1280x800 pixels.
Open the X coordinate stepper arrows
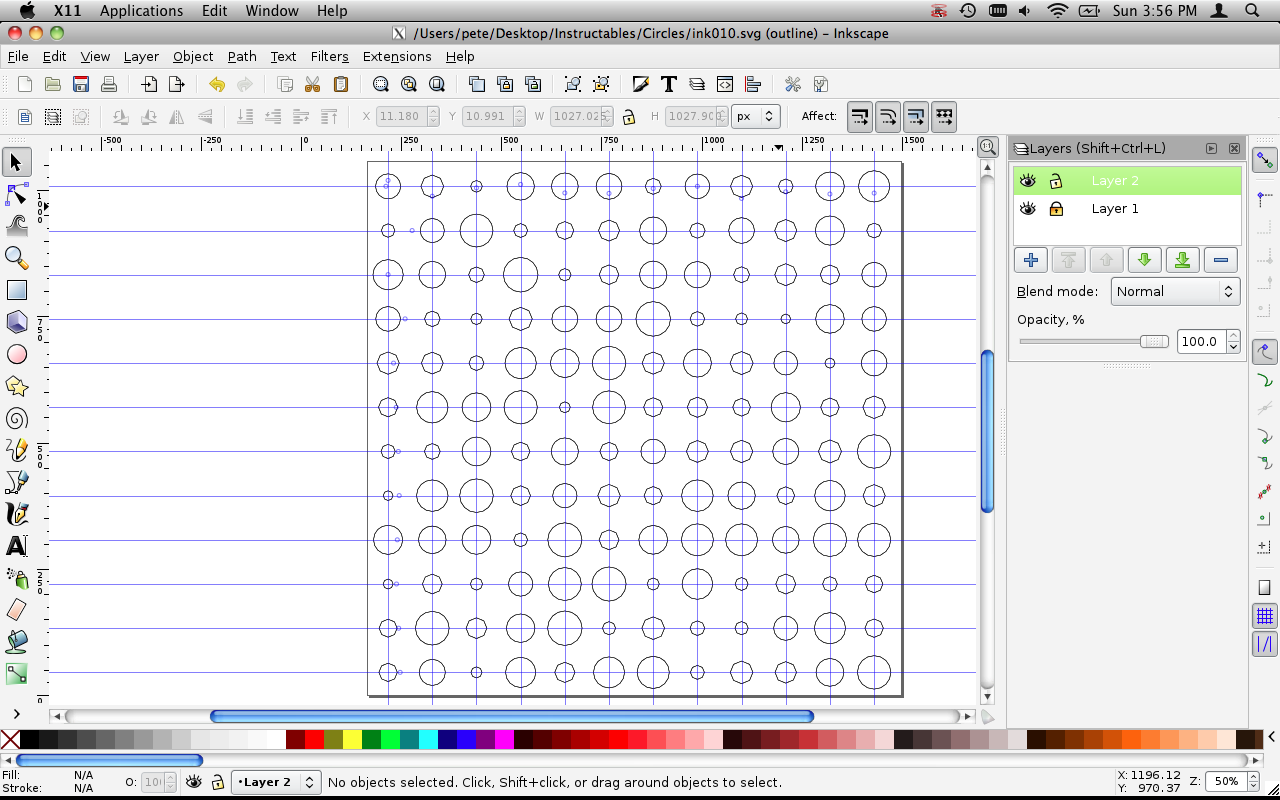point(433,117)
